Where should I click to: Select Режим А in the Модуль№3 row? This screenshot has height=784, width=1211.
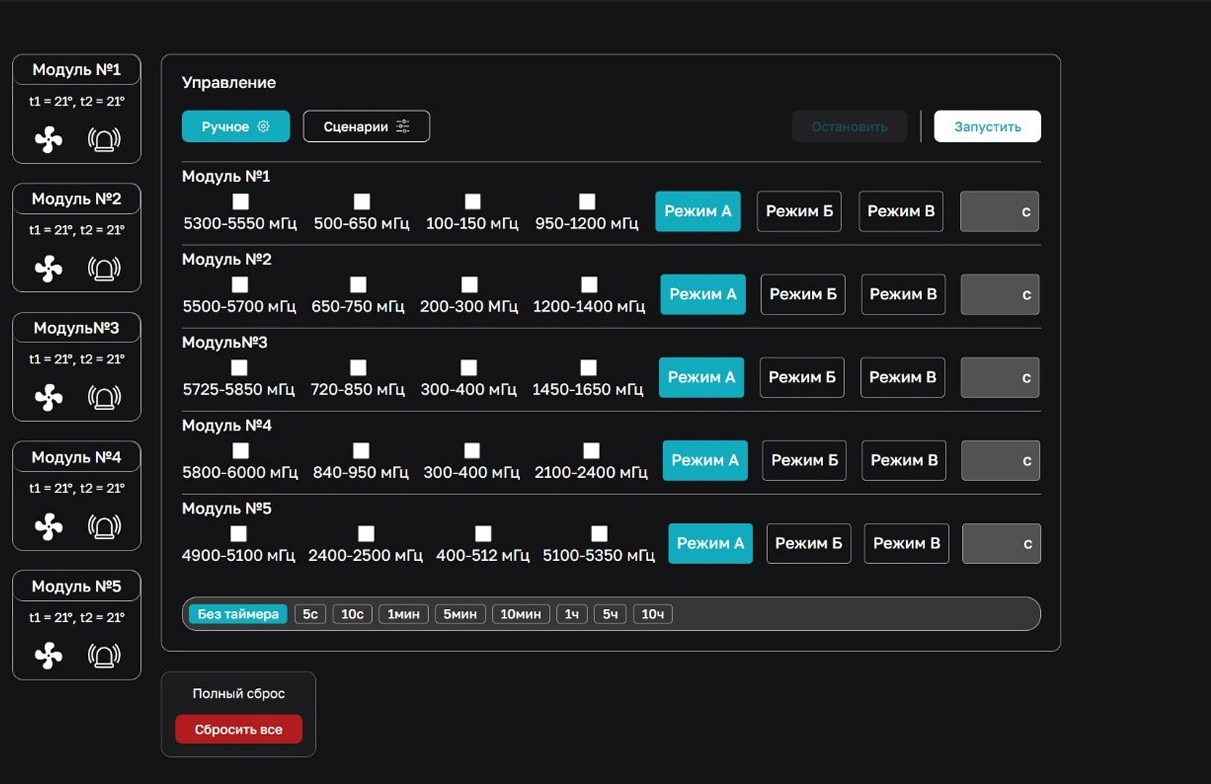pyautogui.click(x=701, y=377)
